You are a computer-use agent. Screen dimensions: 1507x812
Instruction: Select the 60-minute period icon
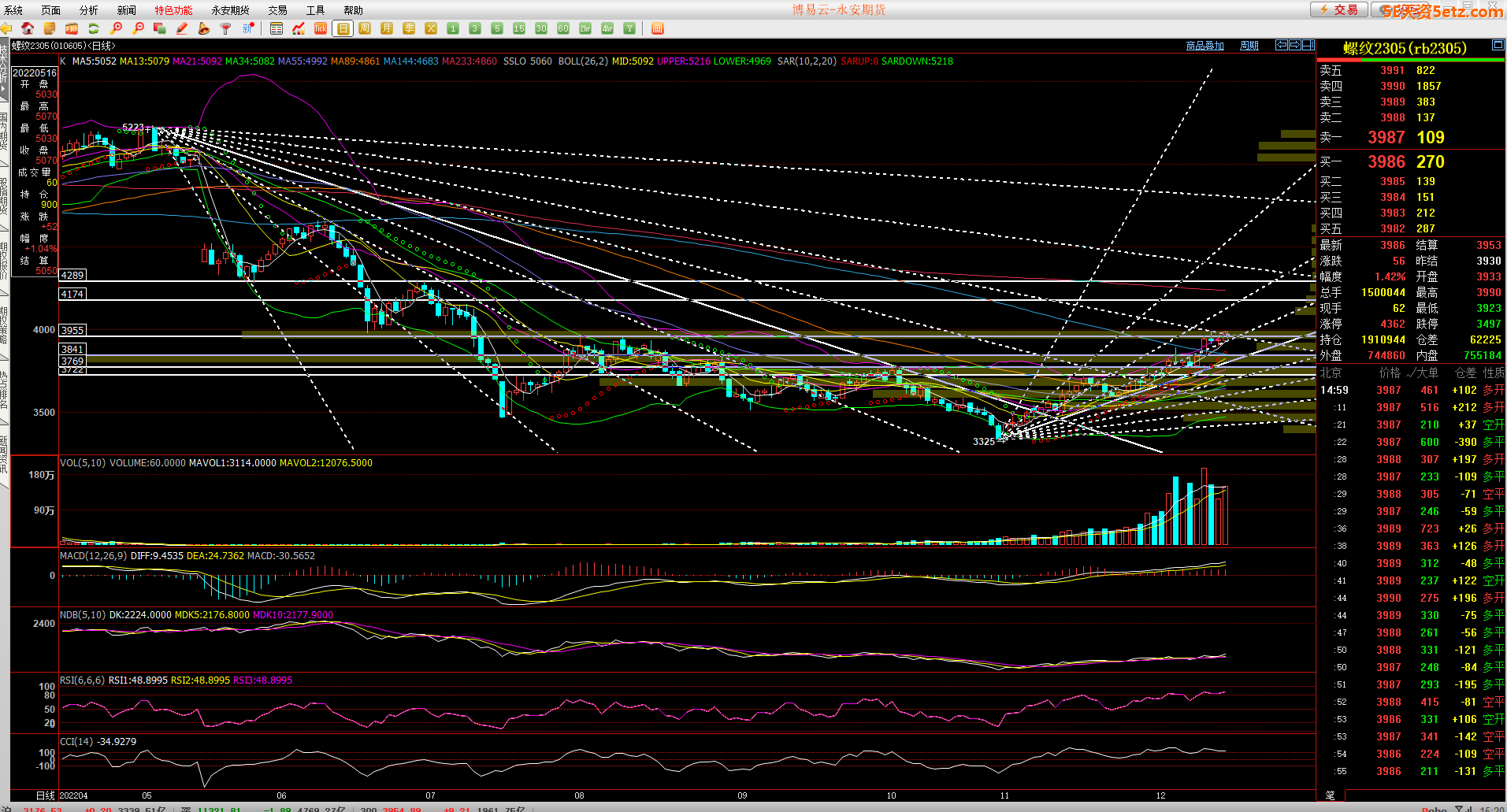point(563,28)
